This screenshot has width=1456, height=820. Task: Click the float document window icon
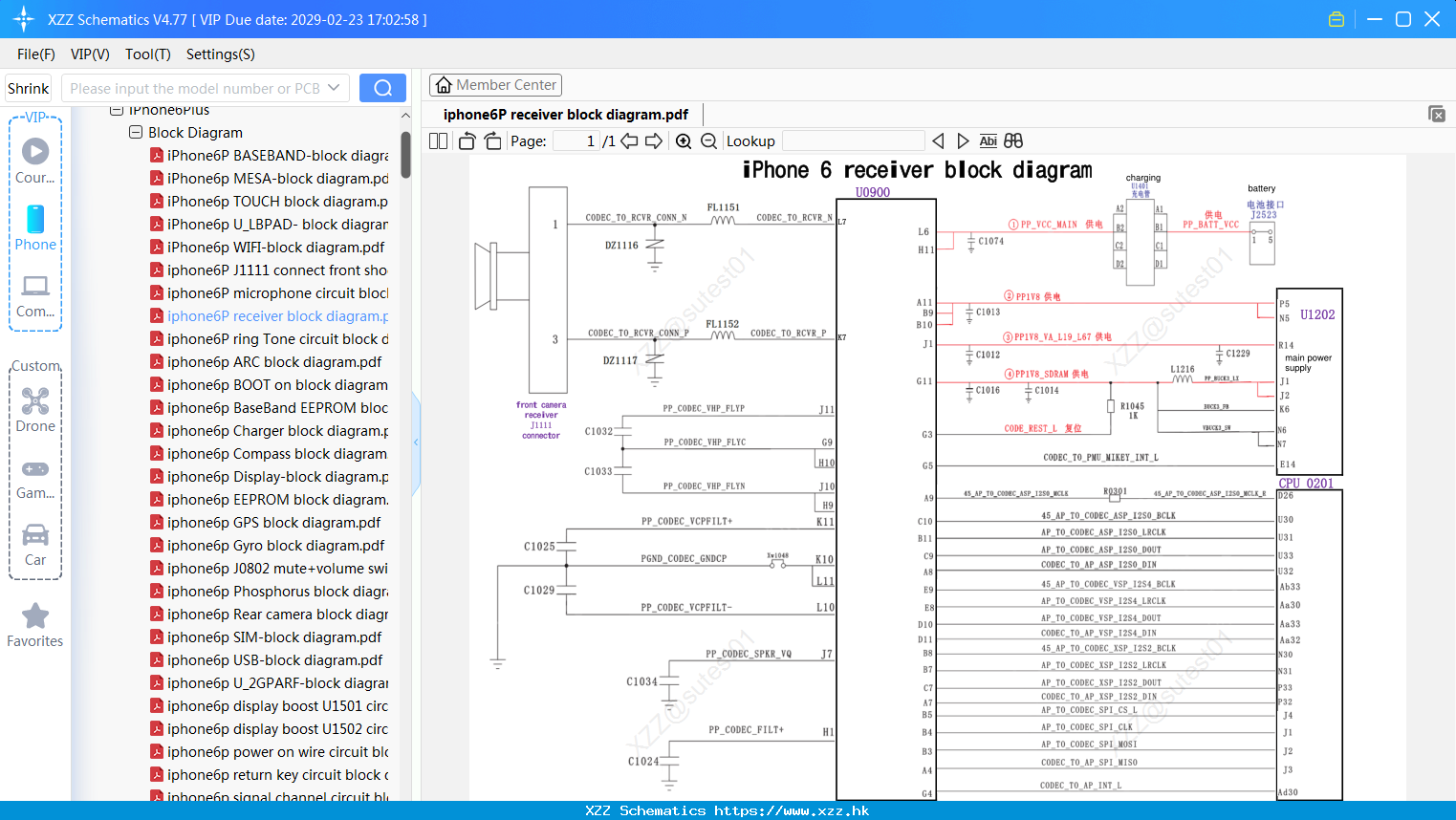click(x=1437, y=114)
